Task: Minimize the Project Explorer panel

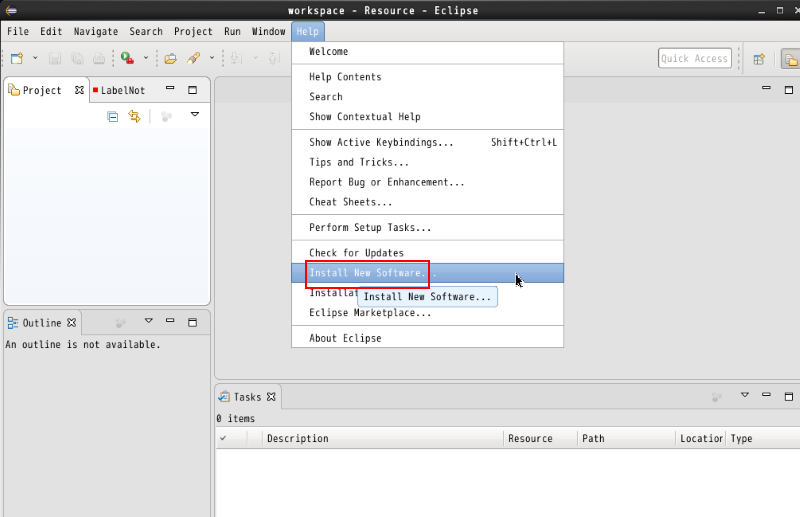Action: pos(170,88)
